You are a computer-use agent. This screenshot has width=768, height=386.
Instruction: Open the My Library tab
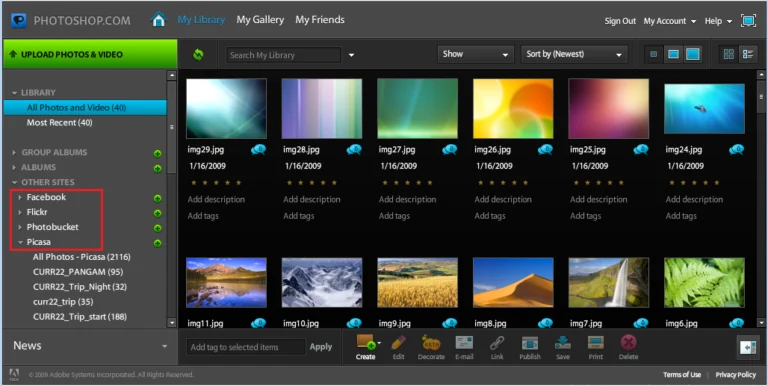pyautogui.click(x=201, y=20)
